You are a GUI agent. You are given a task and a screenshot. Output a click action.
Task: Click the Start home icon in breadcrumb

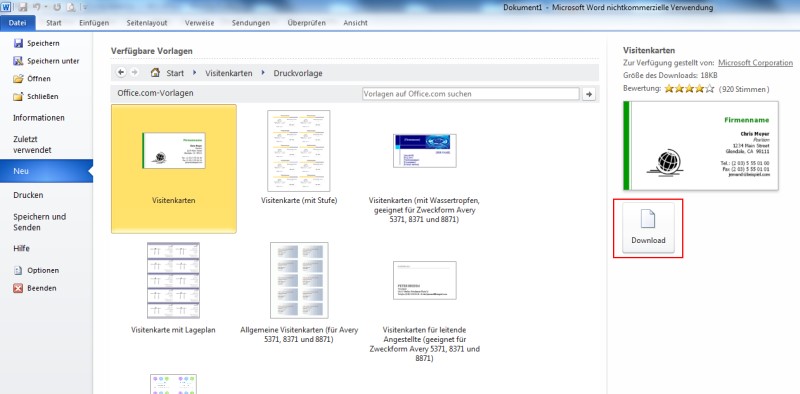156,72
